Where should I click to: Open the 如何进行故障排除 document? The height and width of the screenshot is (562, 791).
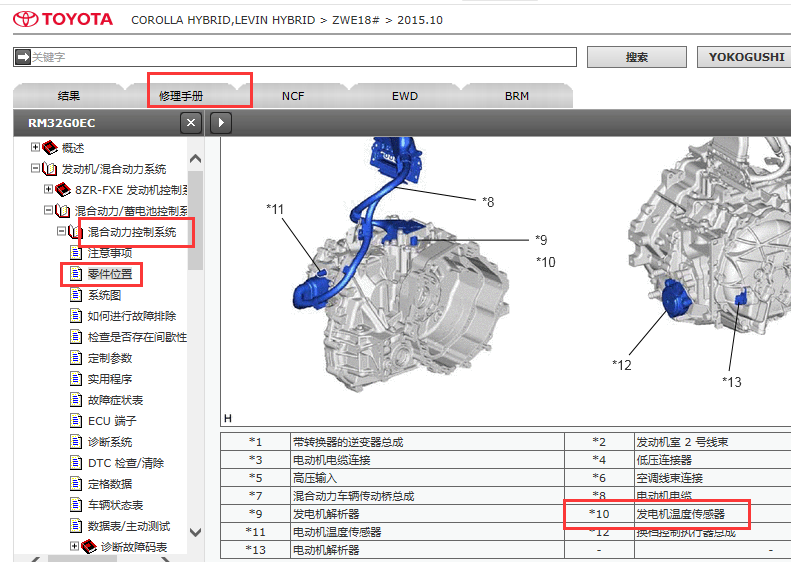point(132,316)
